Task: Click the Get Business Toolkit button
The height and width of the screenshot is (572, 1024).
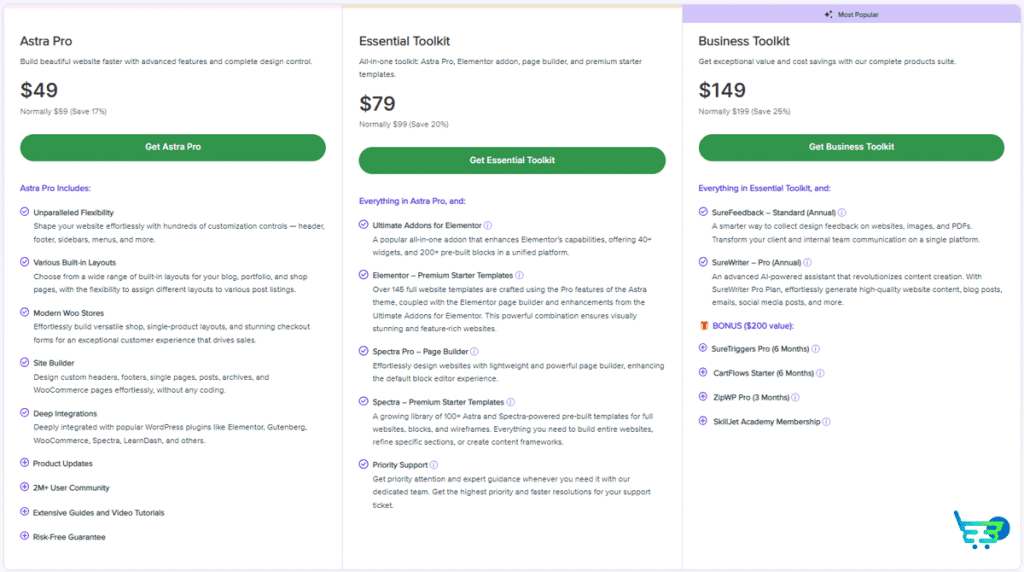Action: point(851,148)
